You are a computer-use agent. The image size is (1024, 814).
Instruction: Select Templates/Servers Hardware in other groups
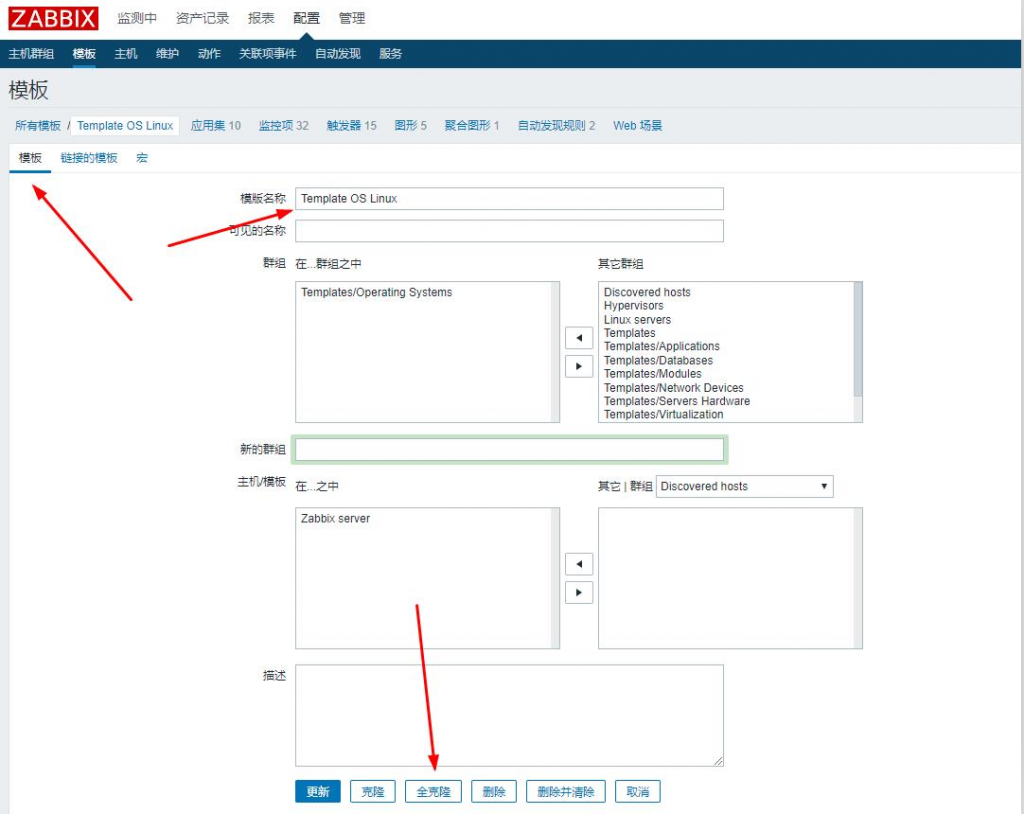677,401
